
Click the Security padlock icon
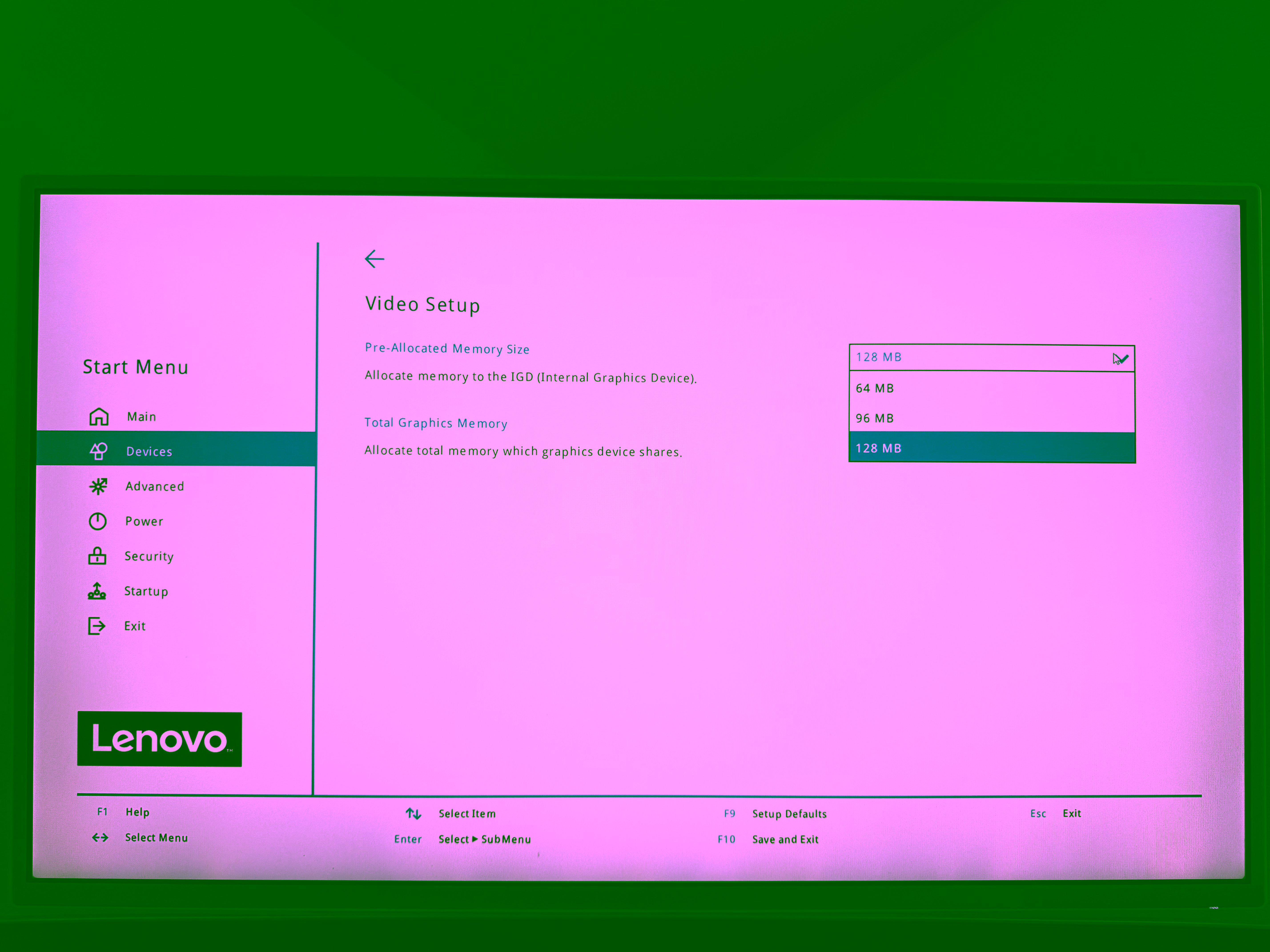(97, 556)
